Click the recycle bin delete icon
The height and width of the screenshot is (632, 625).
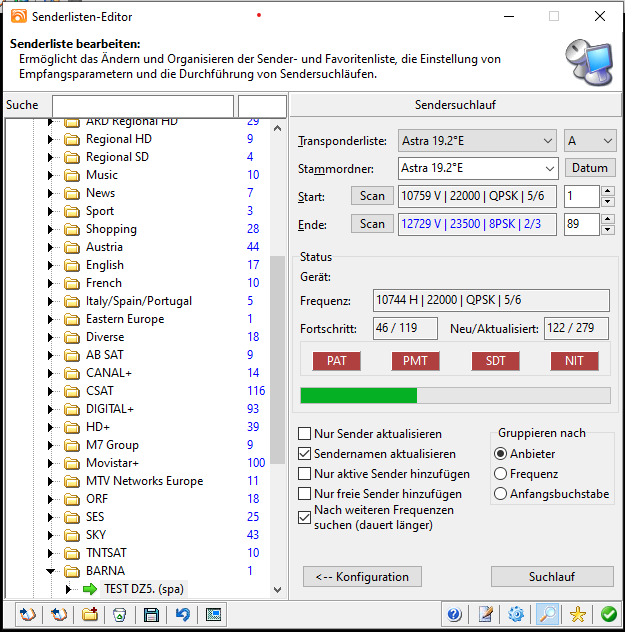point(119,614)
